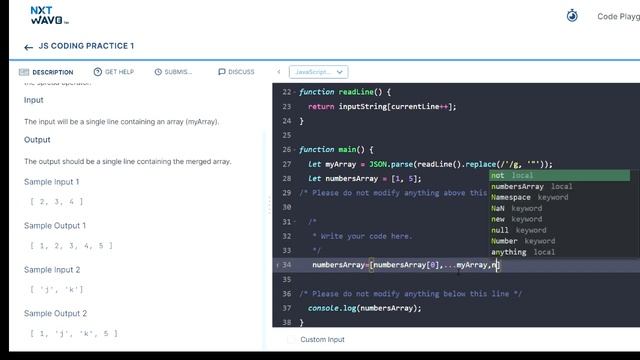Open the JavaScript language dropdown

coord(318,72)
